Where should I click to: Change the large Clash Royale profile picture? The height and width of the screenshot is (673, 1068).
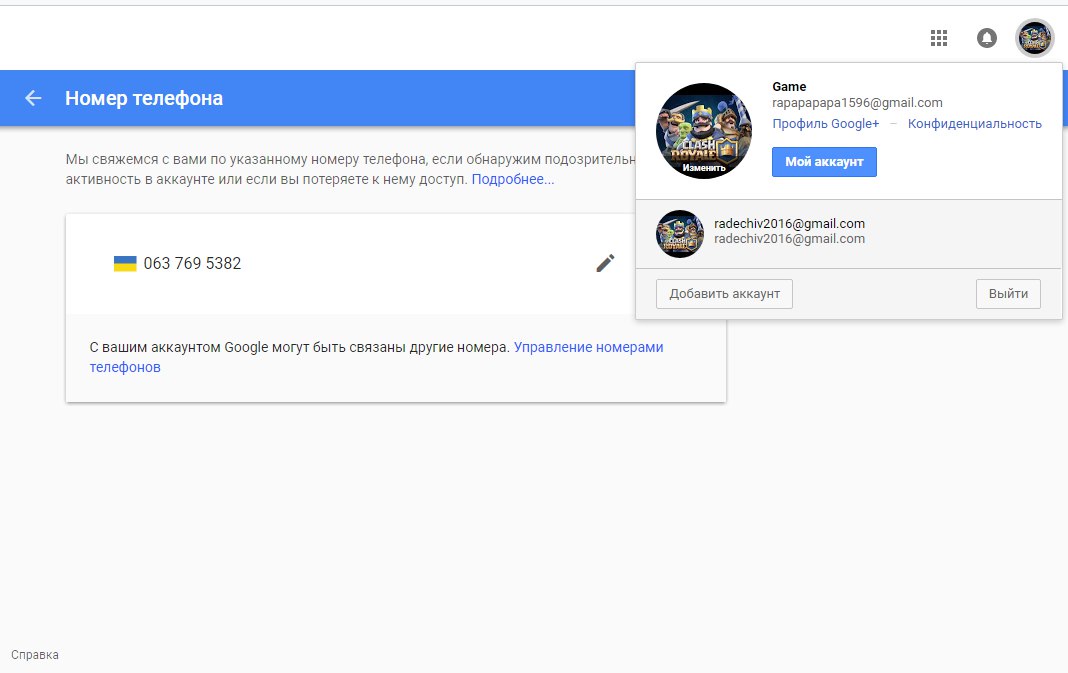click(x=703, y=131)
